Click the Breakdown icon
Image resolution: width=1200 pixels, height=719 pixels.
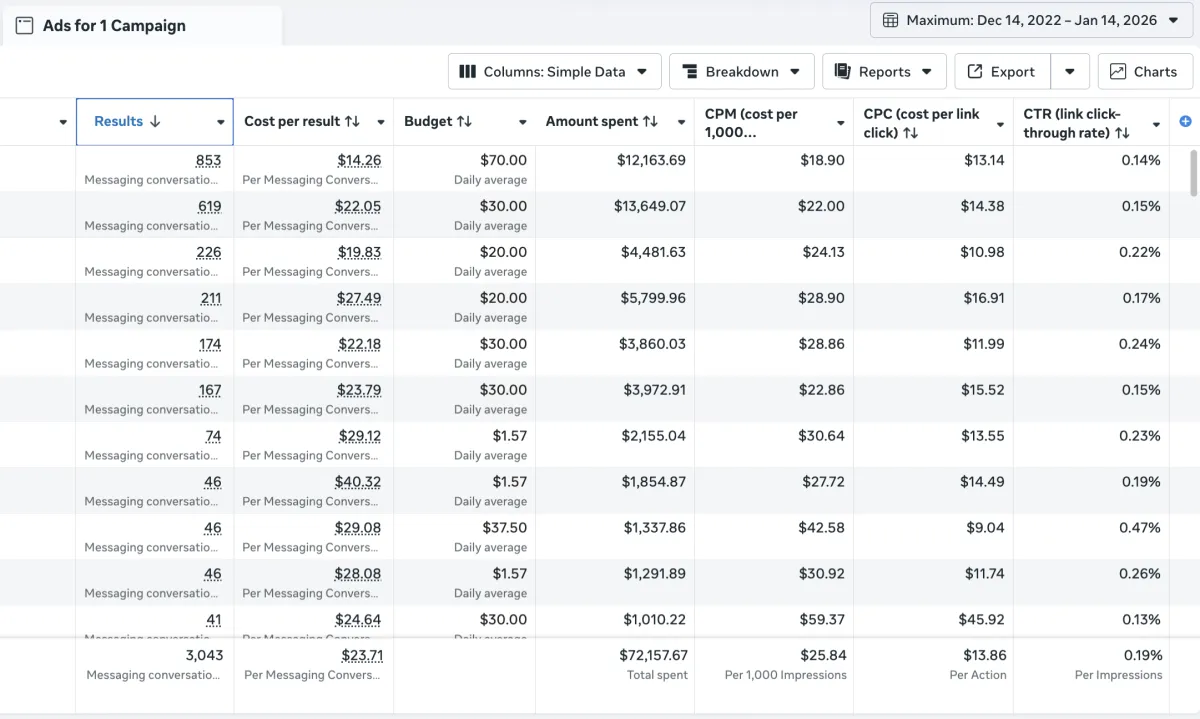coord(689,72)
